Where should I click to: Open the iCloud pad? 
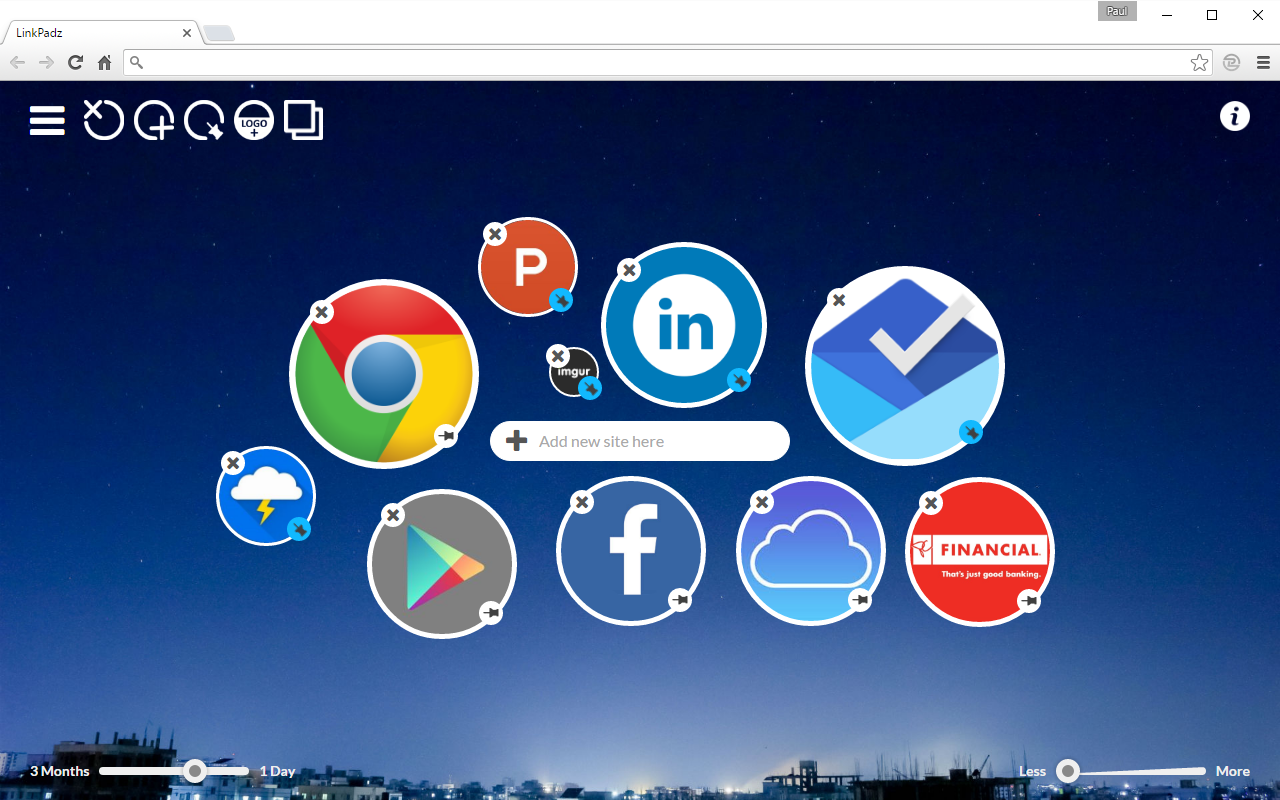[811, 551]
